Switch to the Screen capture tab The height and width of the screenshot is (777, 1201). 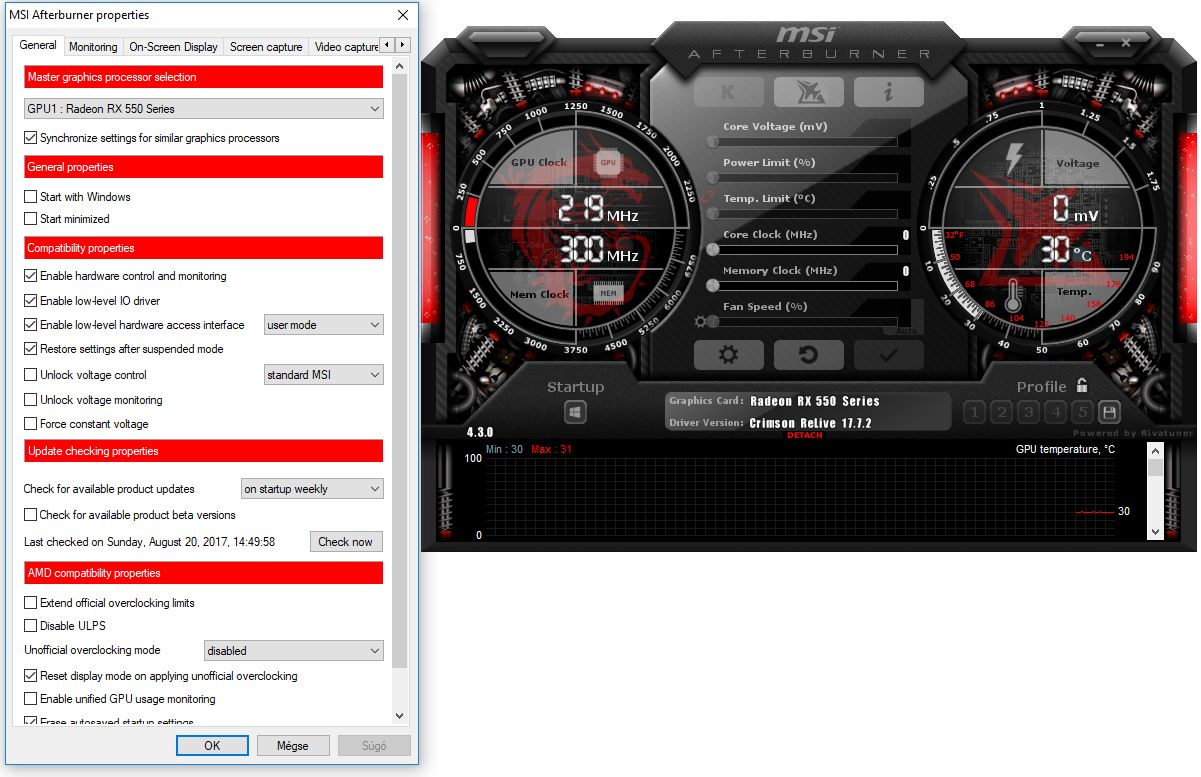tap(266, 47)
